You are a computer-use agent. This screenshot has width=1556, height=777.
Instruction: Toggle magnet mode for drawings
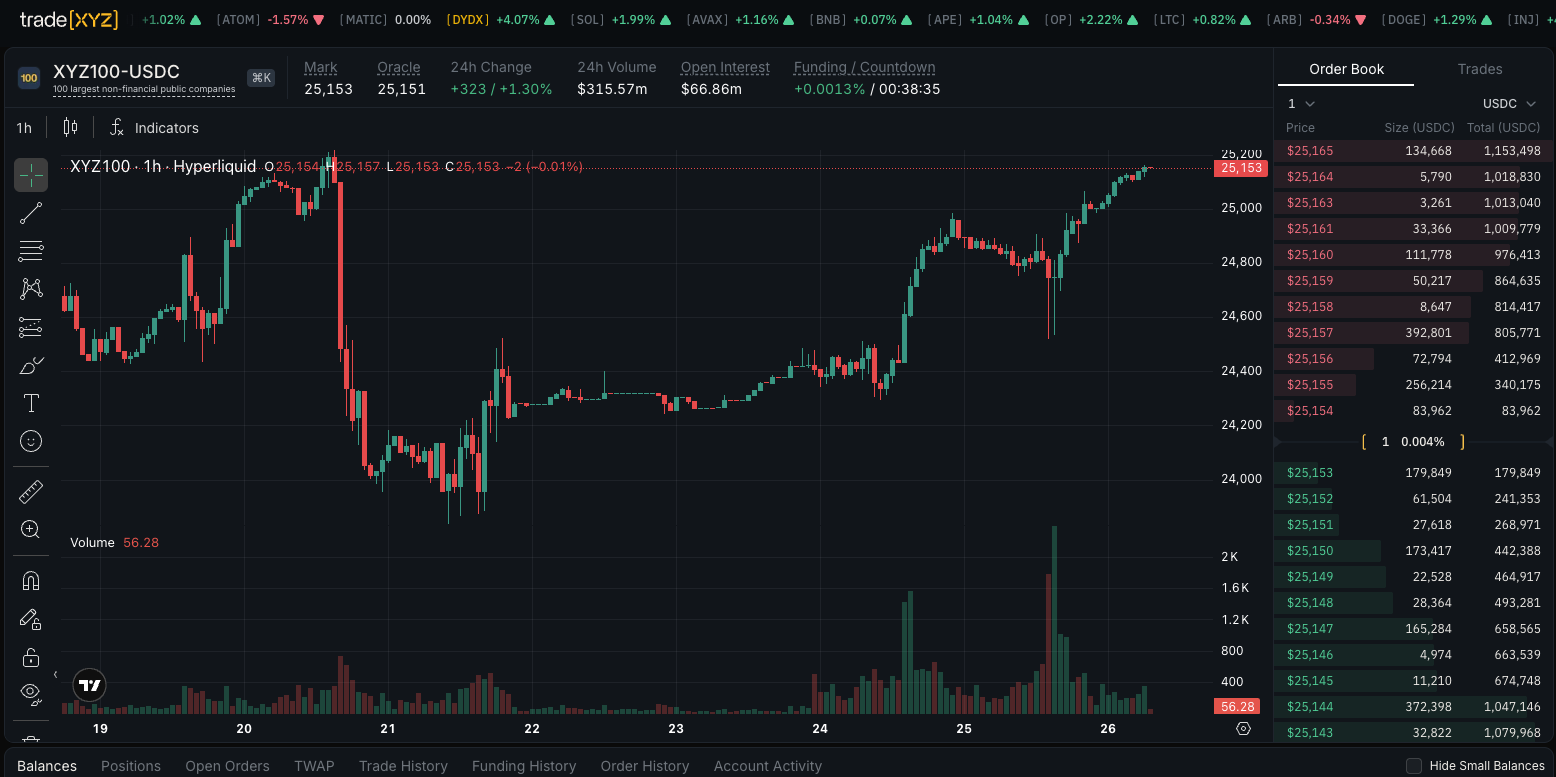click(x=31, y=581)
